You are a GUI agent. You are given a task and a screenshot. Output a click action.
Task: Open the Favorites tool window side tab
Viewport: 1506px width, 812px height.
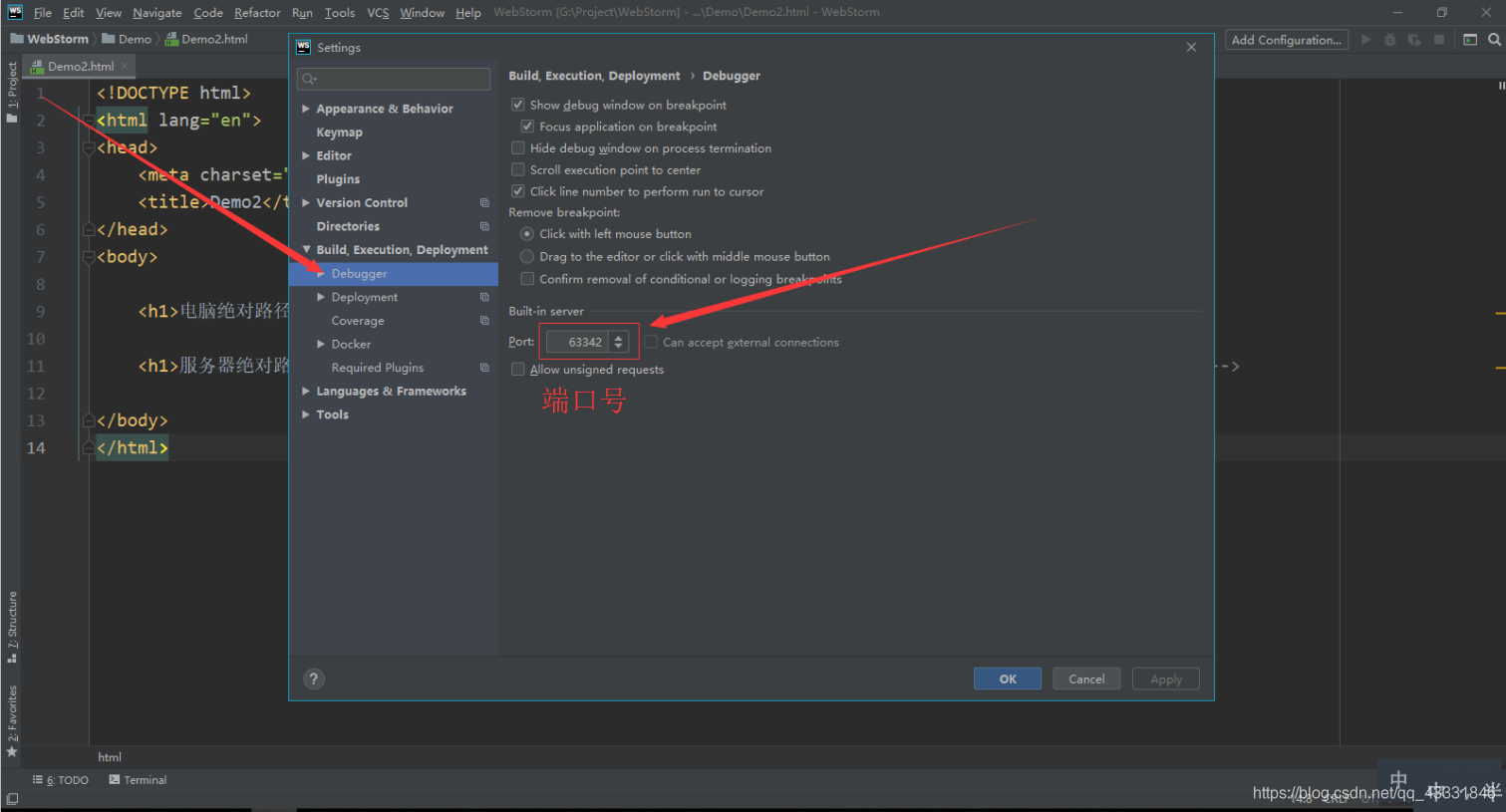[12, 720]
